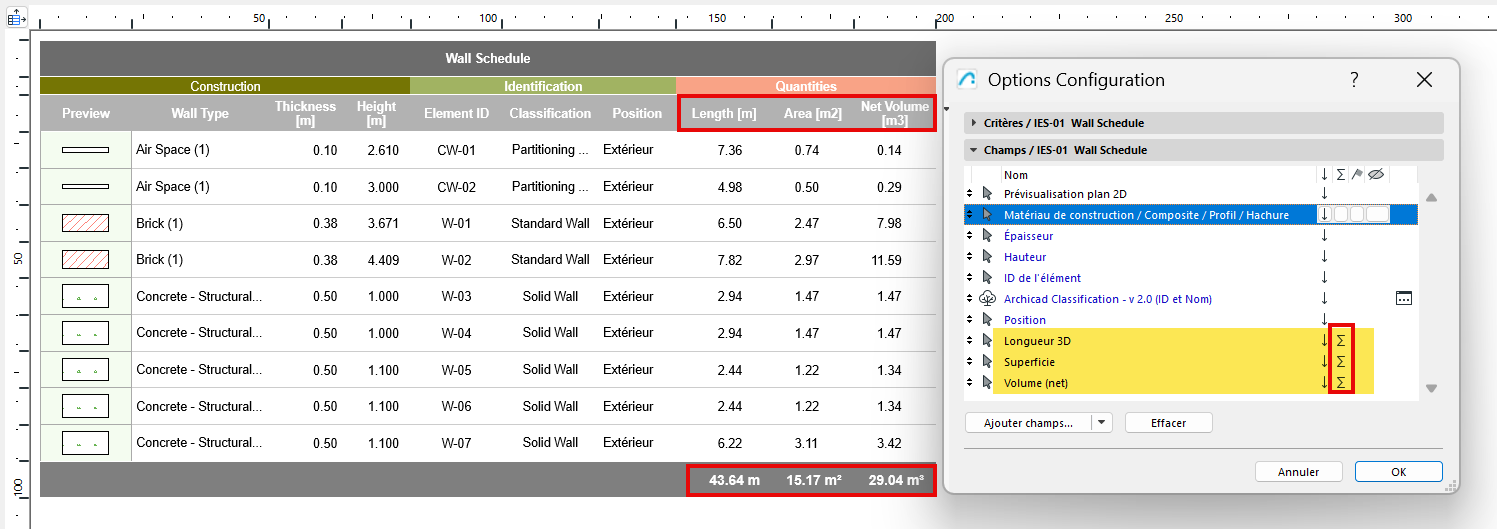Open the Ajouter champs dropdown arrow
The image size is (1497, 529).
(x=1102, y=423)
